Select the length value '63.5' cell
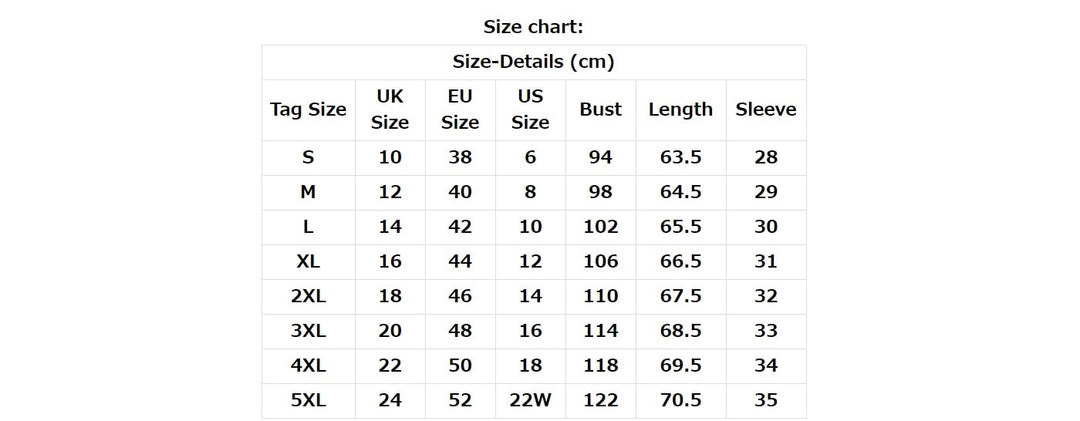This screenshot has height=421, width=1080. coord(680,157)
